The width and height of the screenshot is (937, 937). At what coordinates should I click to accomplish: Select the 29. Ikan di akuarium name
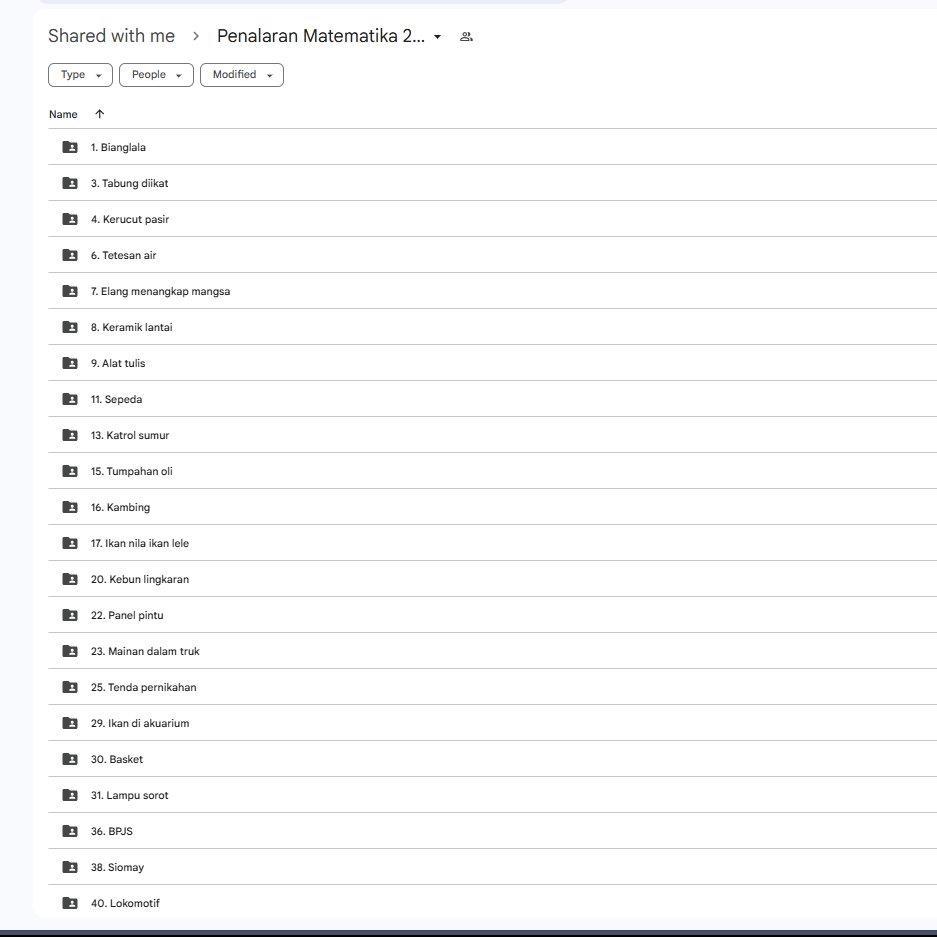point(140,723)
